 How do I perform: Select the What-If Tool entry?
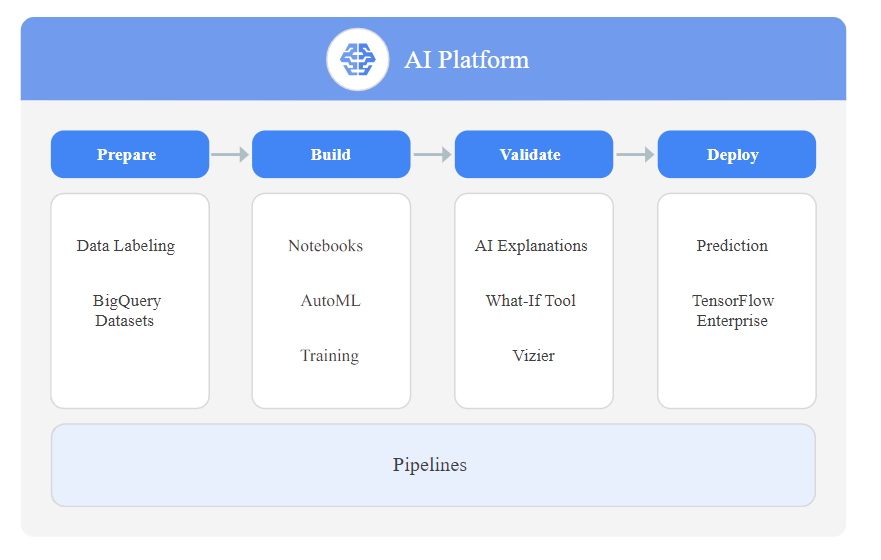click(x=531, y=301)
